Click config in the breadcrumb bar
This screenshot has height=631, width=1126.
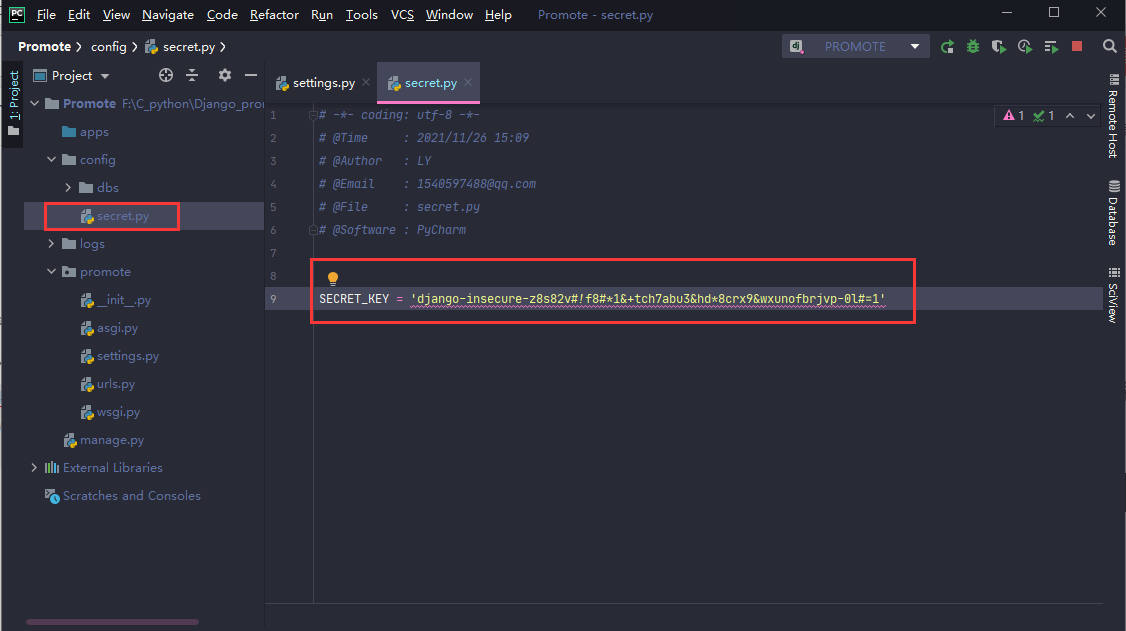click(x=108, y=47)
